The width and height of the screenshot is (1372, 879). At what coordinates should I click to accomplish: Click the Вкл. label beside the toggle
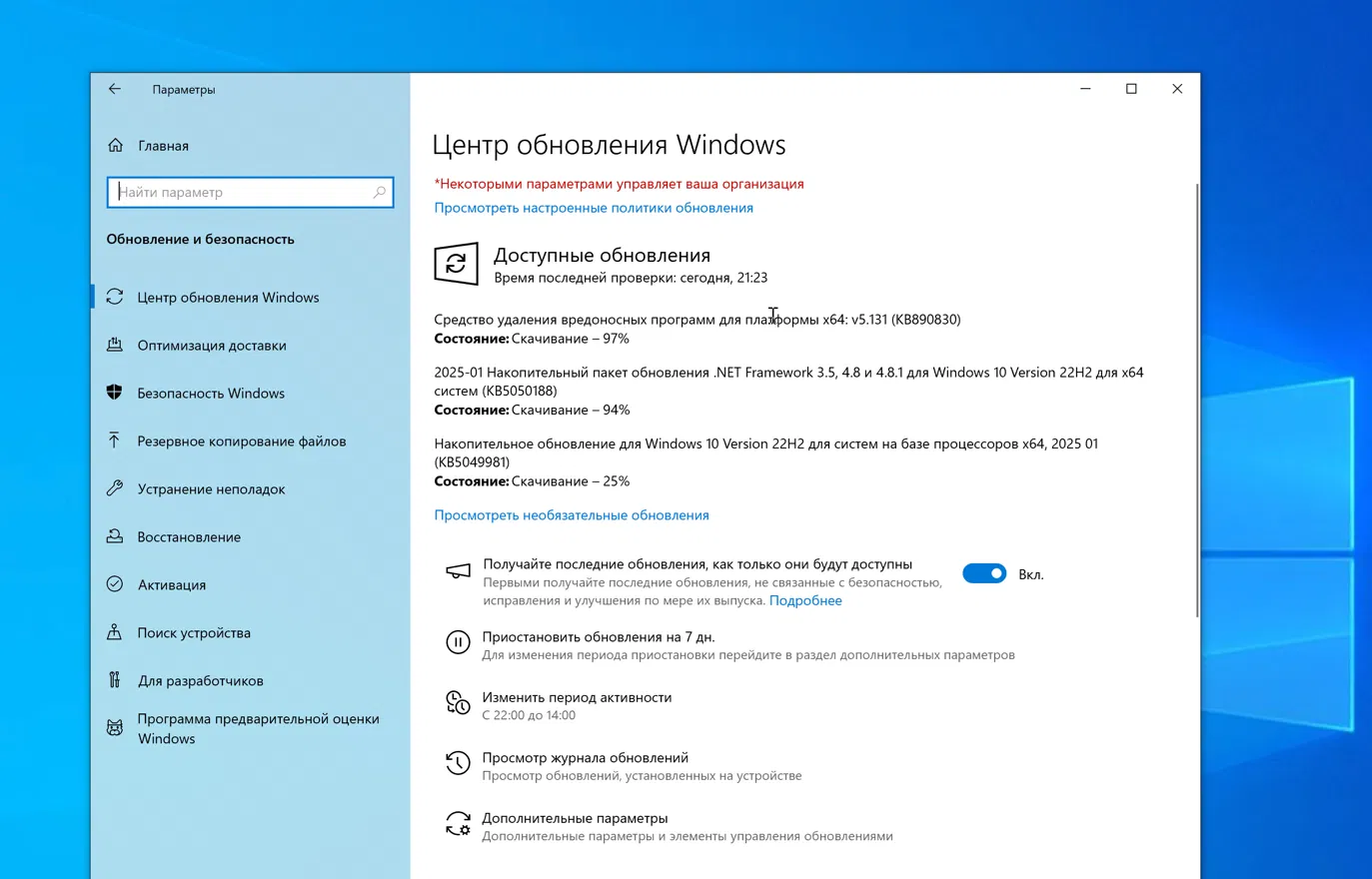1030,574
